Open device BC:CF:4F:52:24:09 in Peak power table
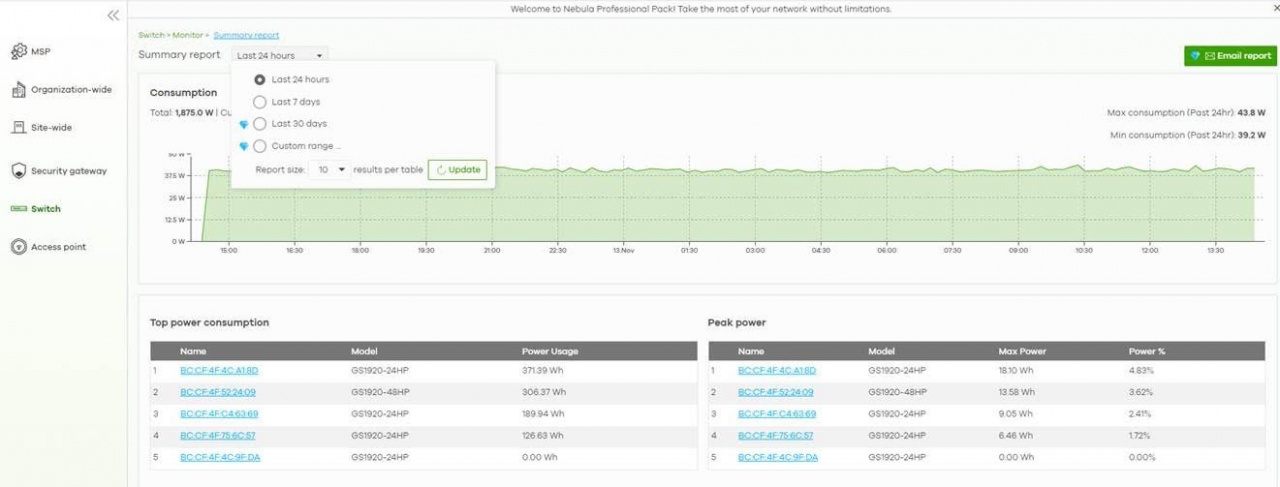The height and width of the screenshot is (487, 1280). pos(775,392)
